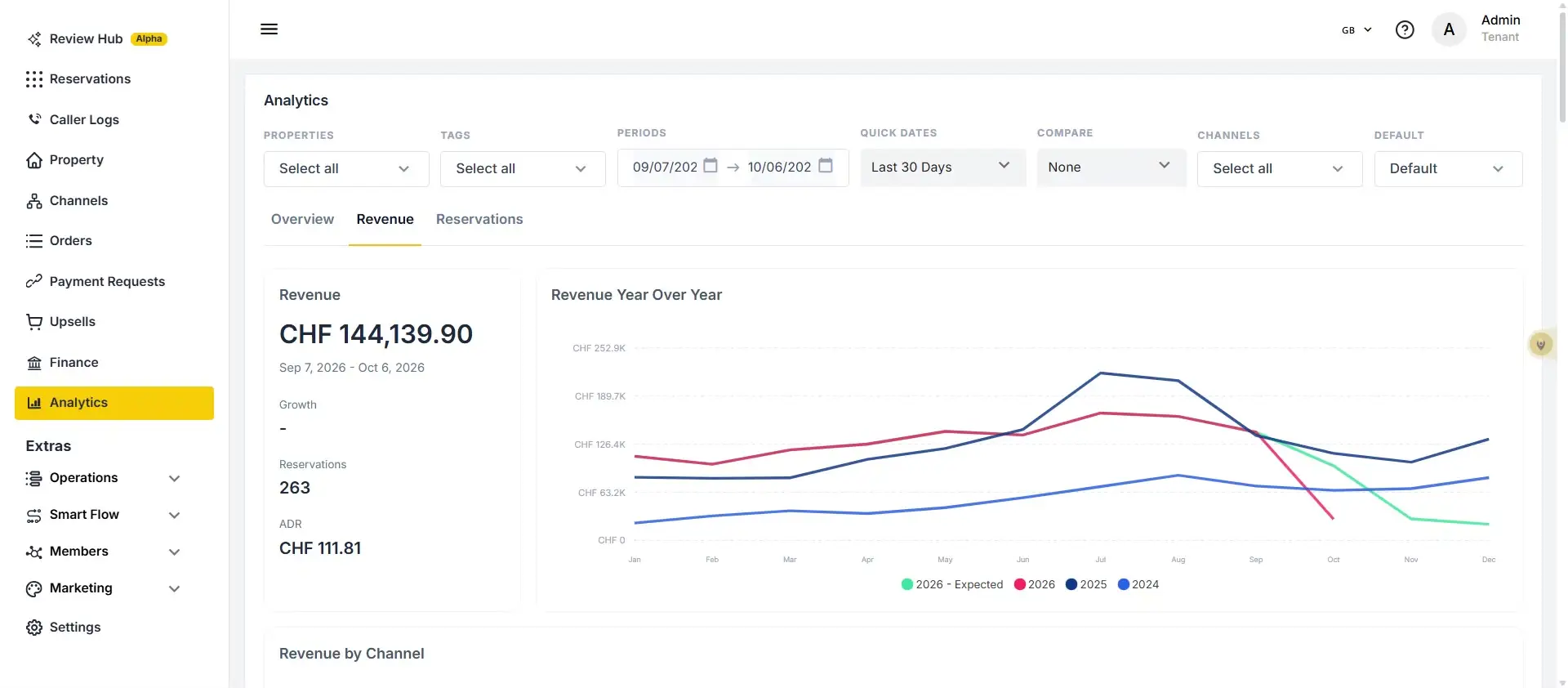This screenshot has height=688, width=1568.
Task: Open the Tags Select all dropdown
Action: [x=523, y=169]
